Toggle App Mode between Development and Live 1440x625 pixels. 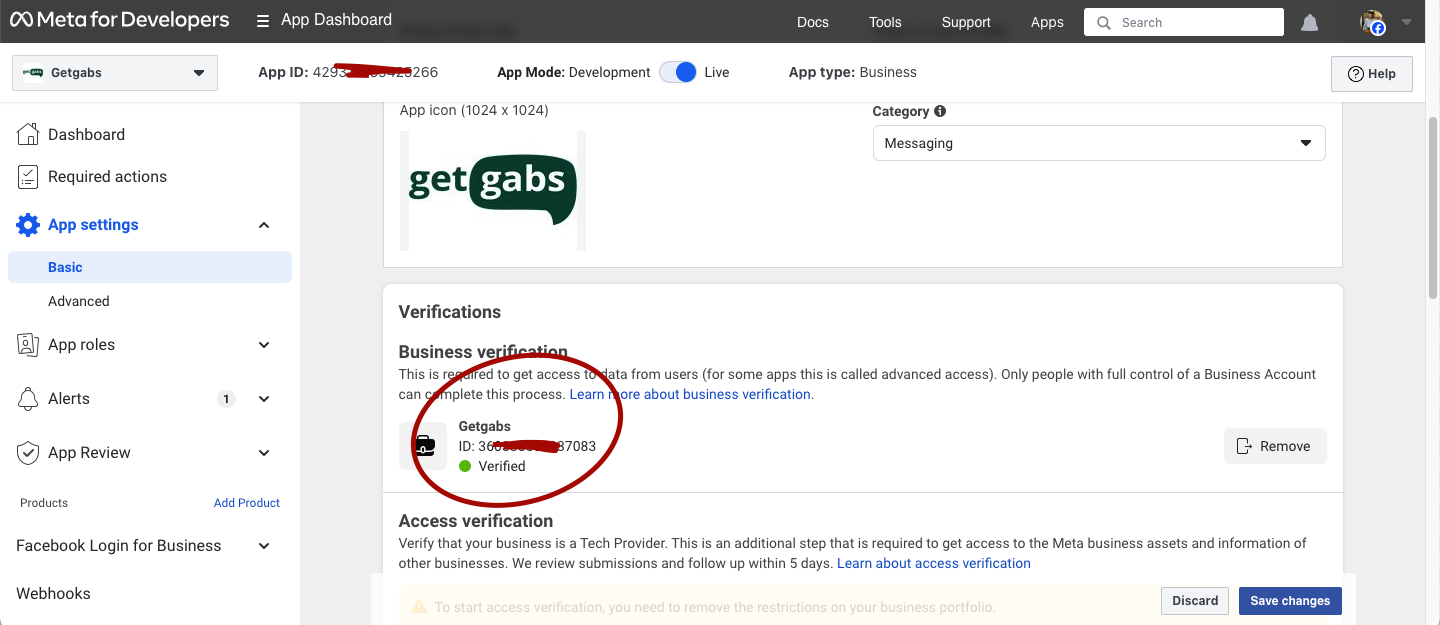678,72
